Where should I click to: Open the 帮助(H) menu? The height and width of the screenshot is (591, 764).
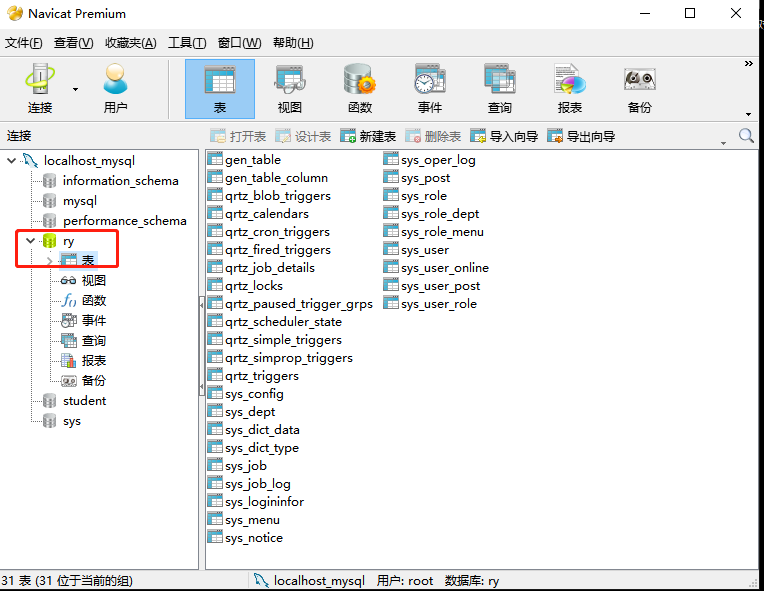293,43
